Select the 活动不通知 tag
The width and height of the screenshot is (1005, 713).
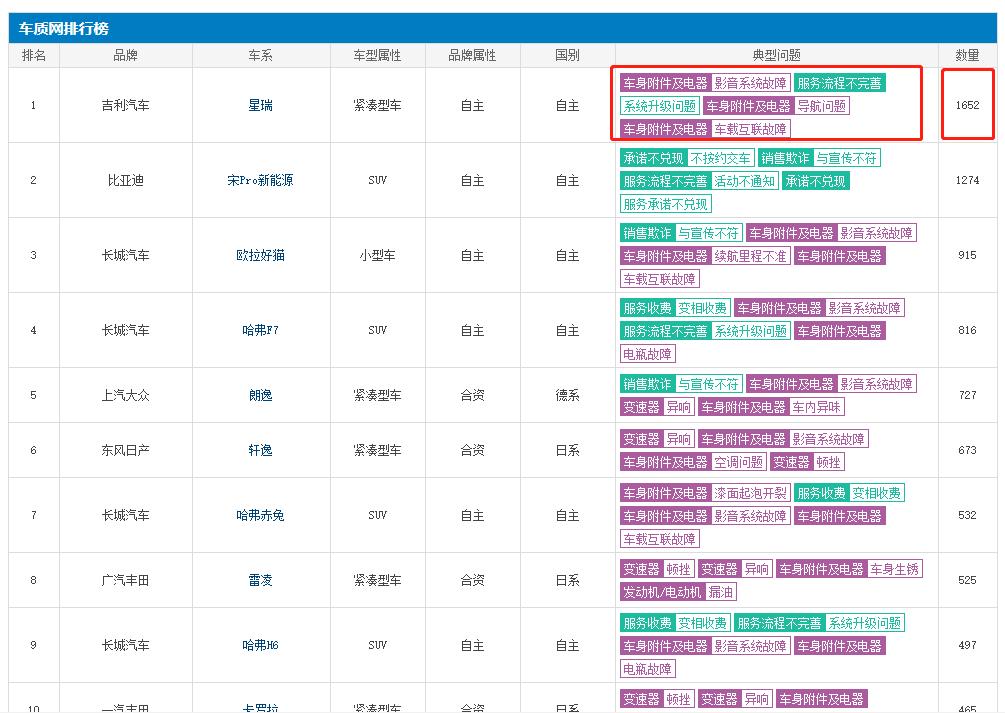744,181
